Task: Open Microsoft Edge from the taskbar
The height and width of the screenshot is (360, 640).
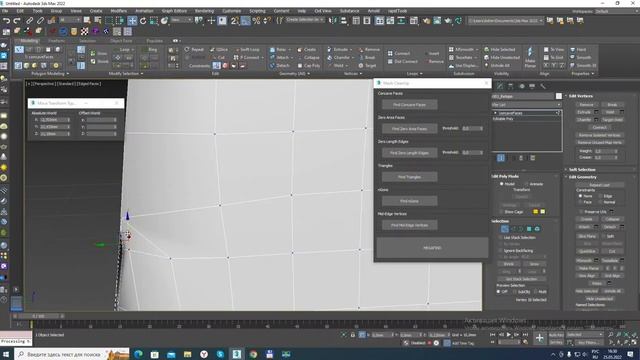Action: pyautogui.click(x=138, y=354)
